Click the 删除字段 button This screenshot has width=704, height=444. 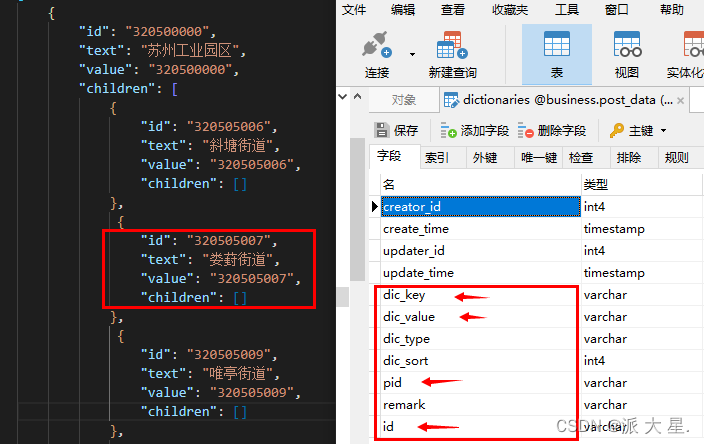click(552, 130)
